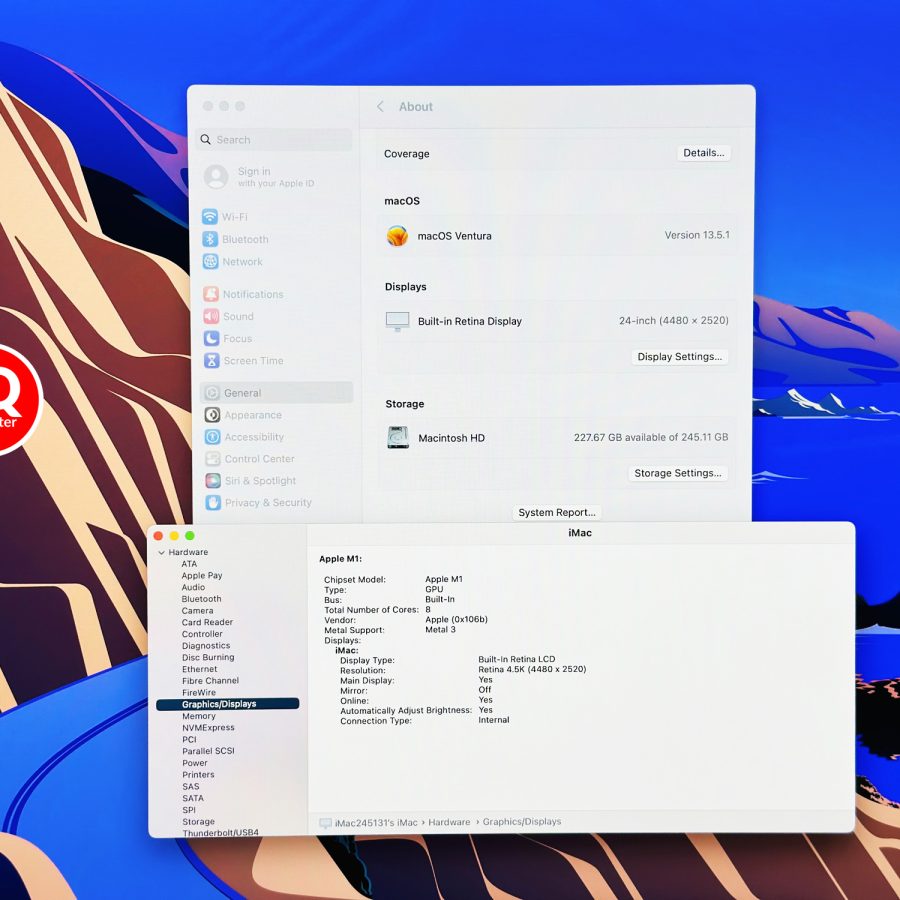Click the Accessibility icon in sidebar
The height and width of the screenshot is (900, 900).
pyautogui.click(x=212, y=437)
